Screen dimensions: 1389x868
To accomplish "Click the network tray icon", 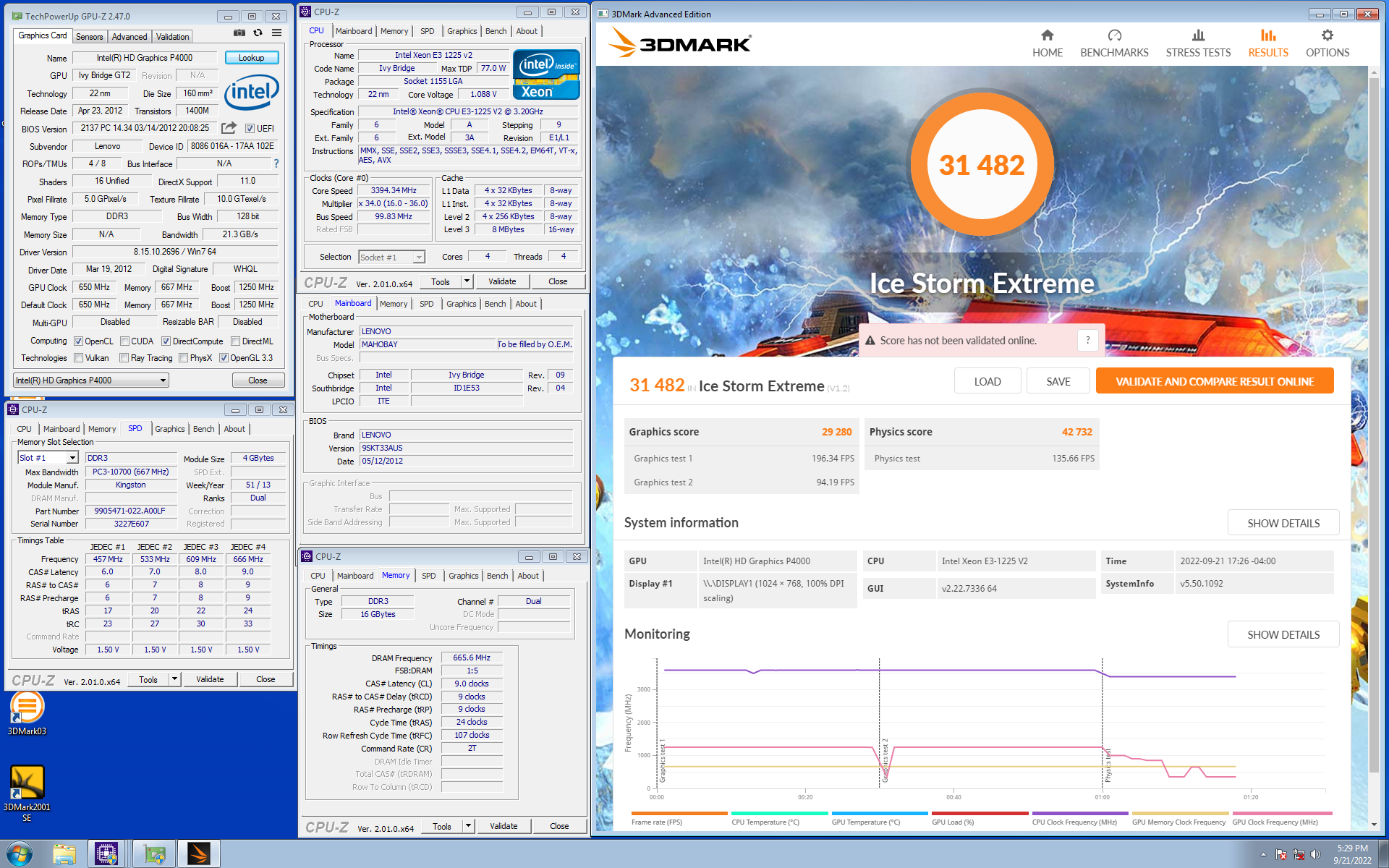I will [1298, 855].
